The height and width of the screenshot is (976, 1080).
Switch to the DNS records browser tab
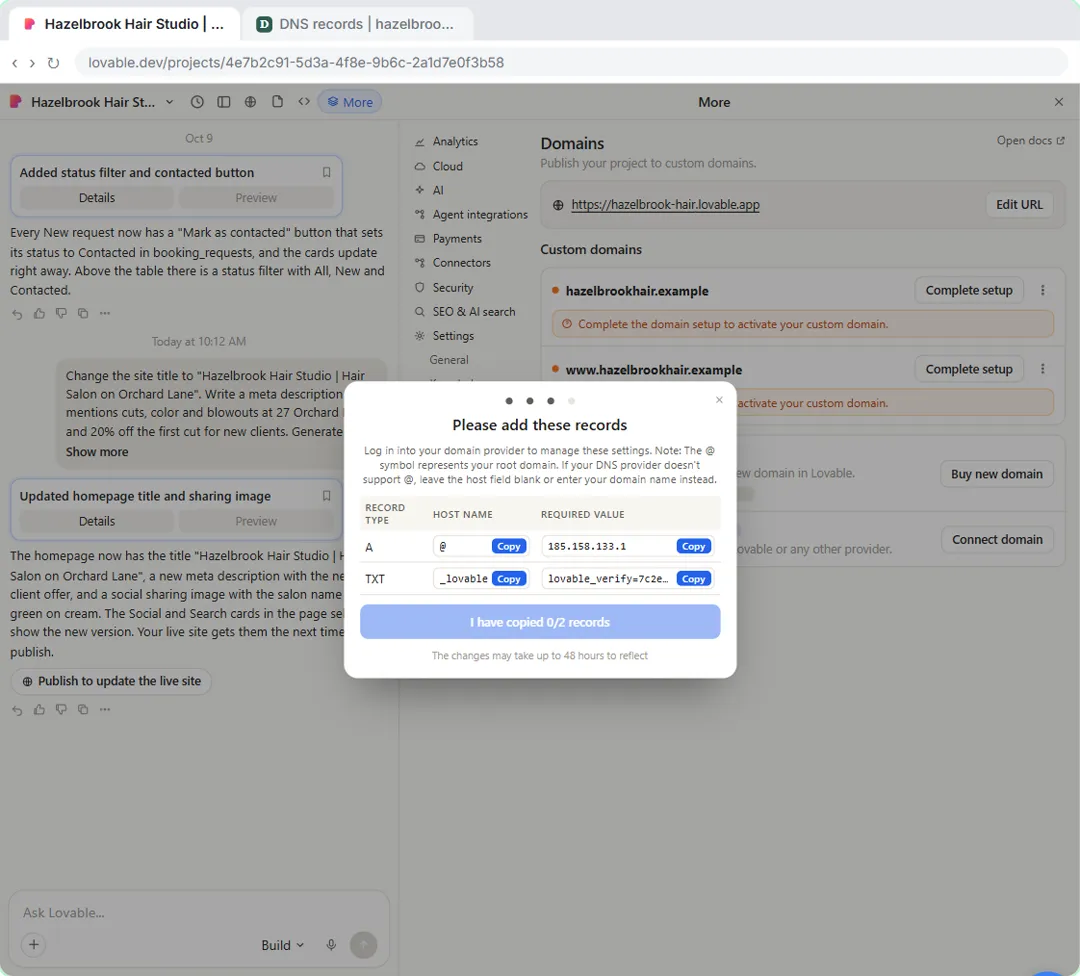click(x=357, y=24)
